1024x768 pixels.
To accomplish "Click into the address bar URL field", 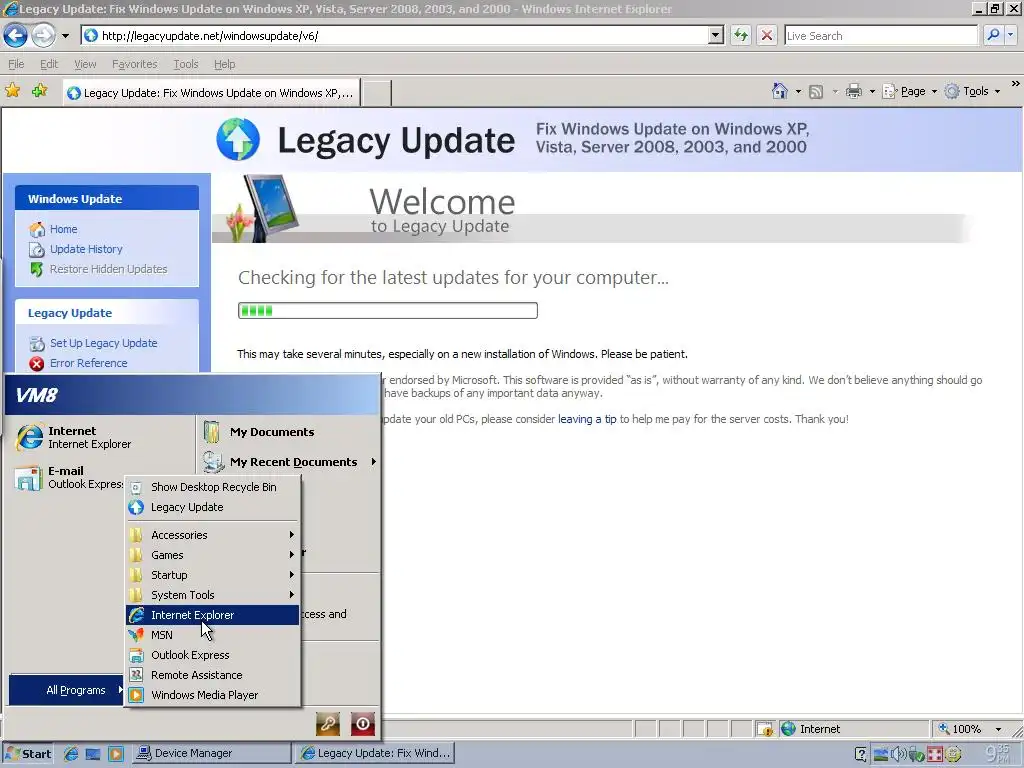I will point(396,36).
